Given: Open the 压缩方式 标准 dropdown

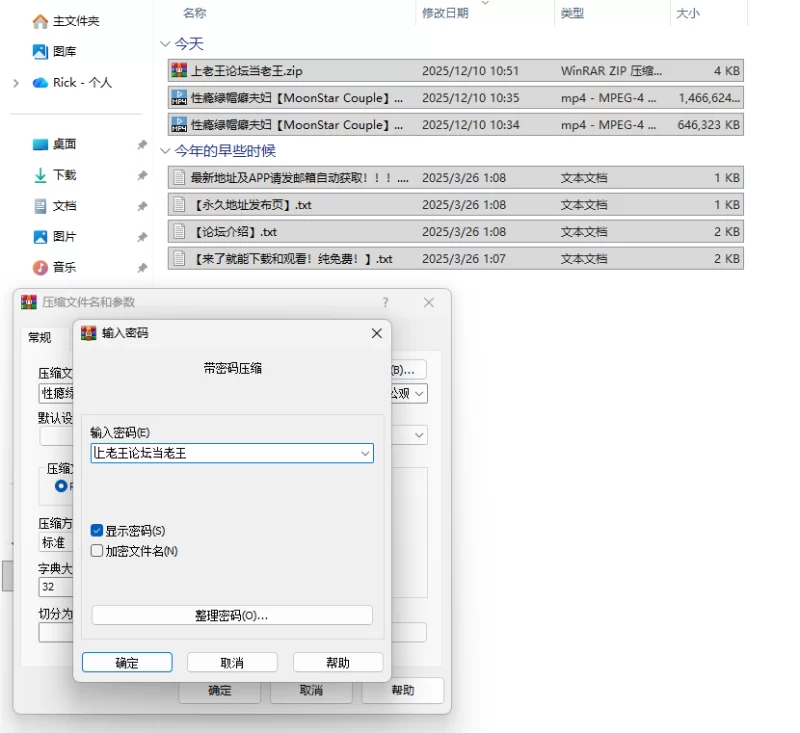Looking at the screenshot, I should pos(56,543).
